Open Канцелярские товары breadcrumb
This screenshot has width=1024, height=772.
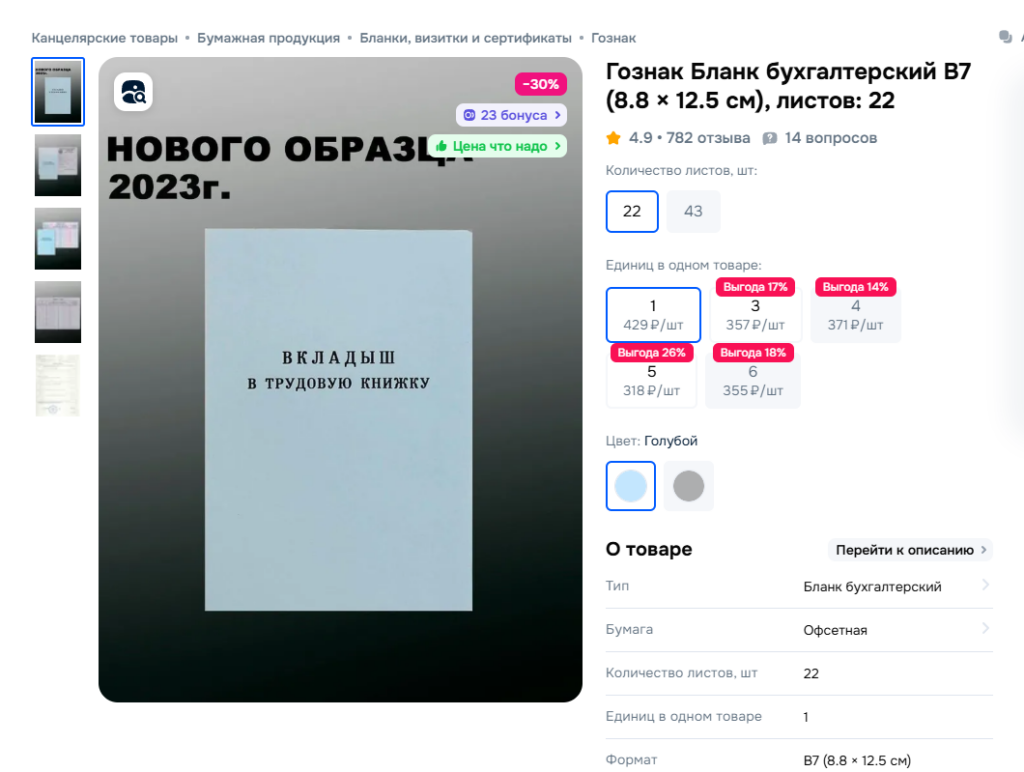coord(104,38)
